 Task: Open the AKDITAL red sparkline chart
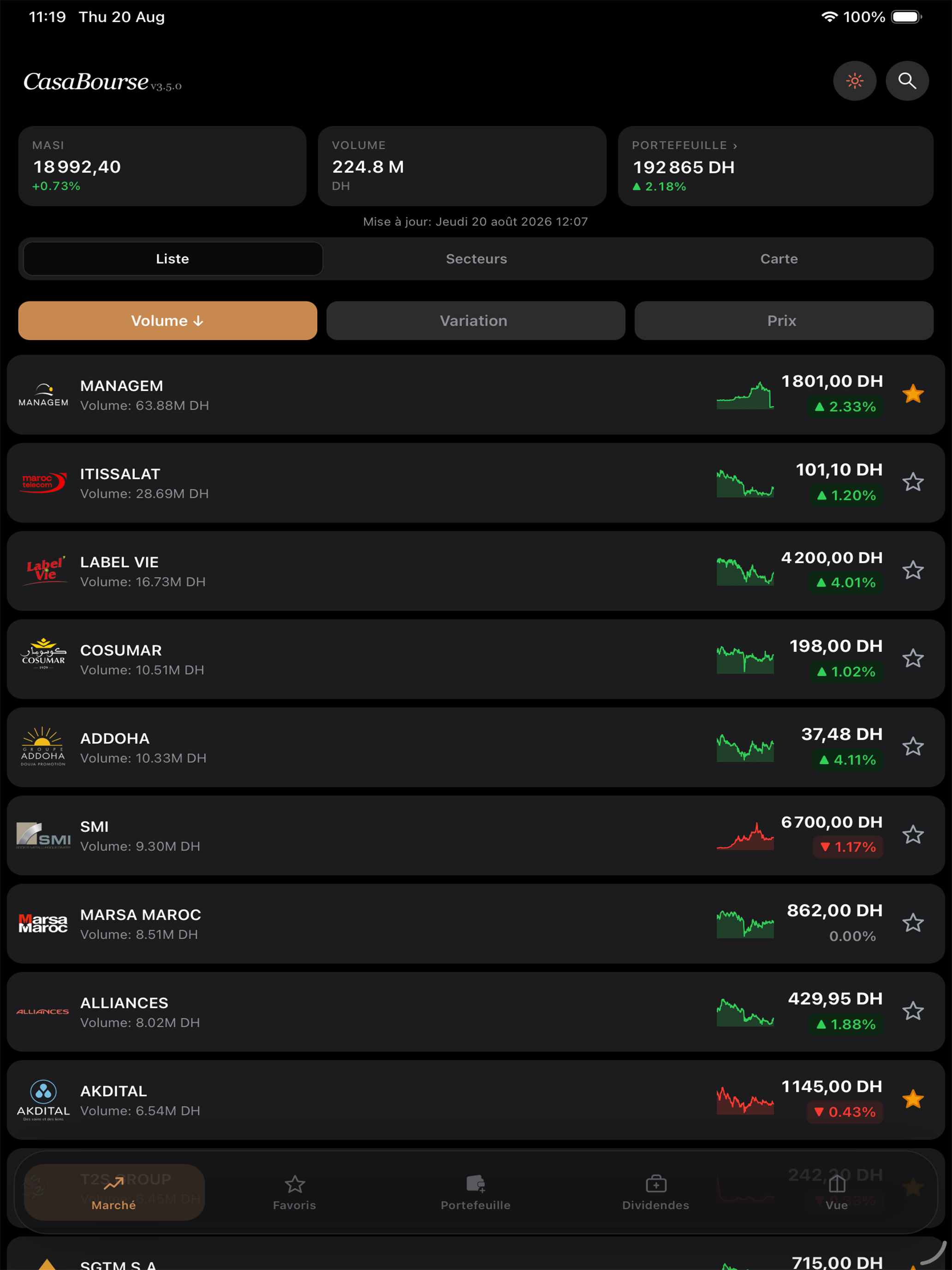point(745,1100)
